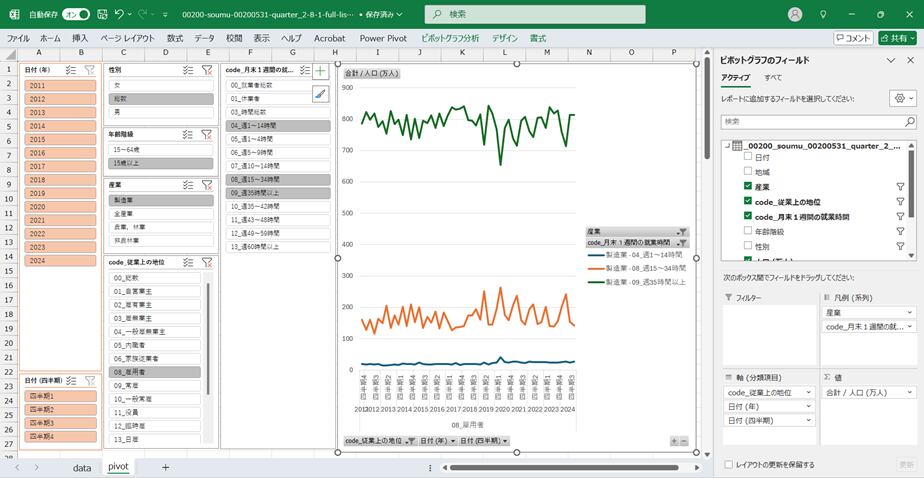Toggle the 自動保存 switch off
Viewport: 924px width, 478px height.
point(75,15)
